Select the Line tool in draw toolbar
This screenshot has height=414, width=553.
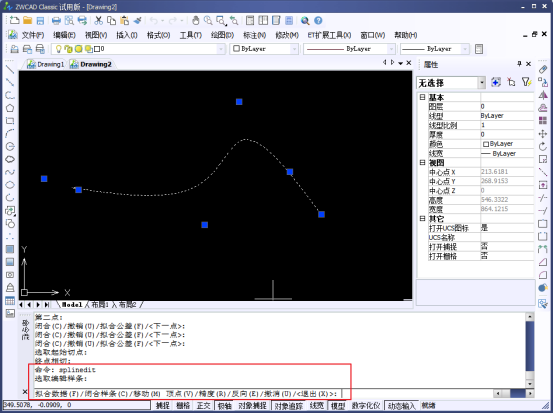point(10,69)
